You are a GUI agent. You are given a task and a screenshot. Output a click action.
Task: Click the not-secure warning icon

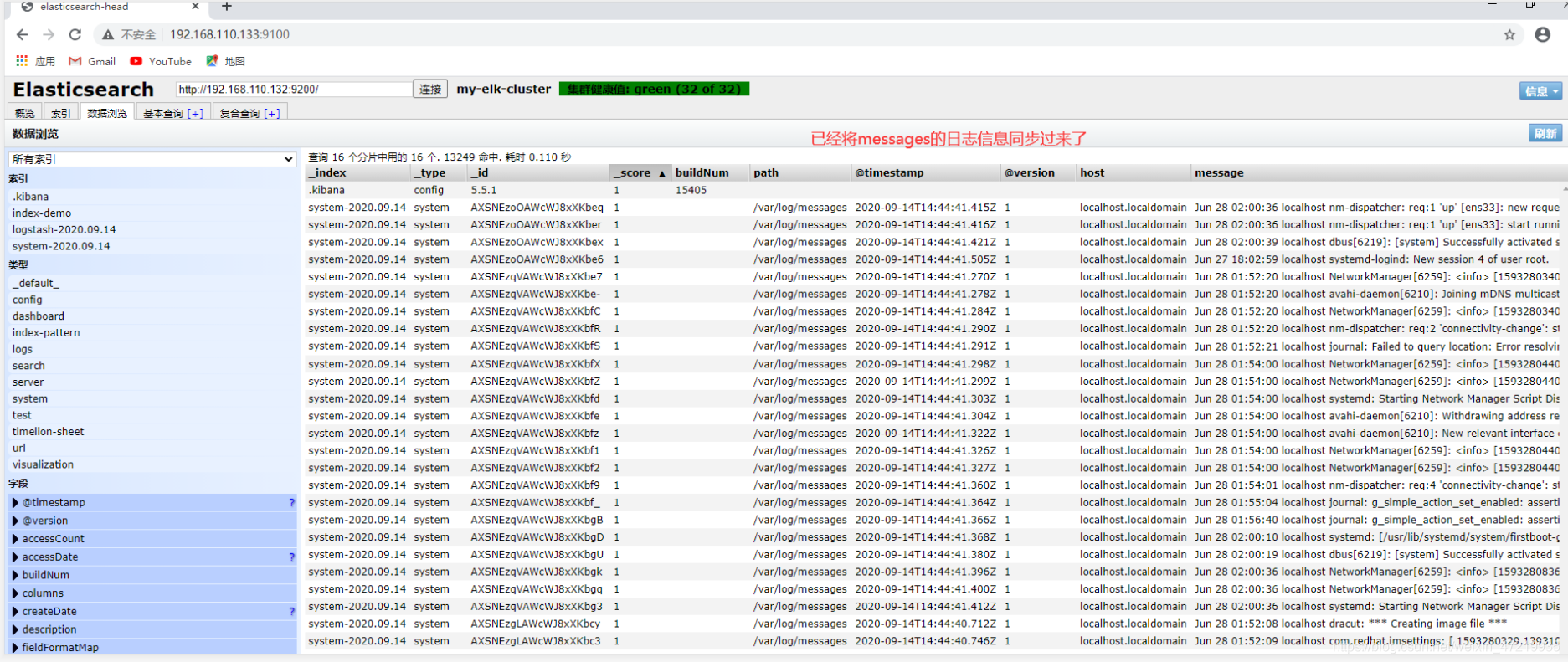click(108, 34)
